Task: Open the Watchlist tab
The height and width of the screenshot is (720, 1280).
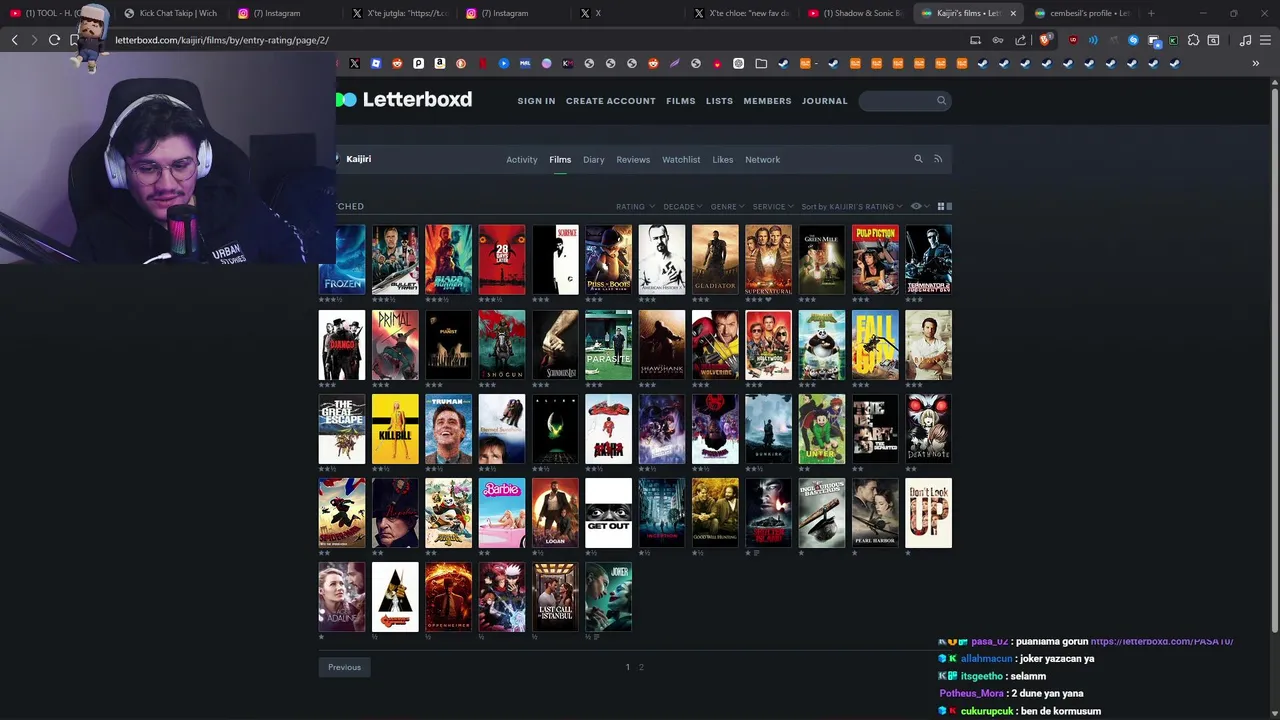Action: tap(681, 159)
